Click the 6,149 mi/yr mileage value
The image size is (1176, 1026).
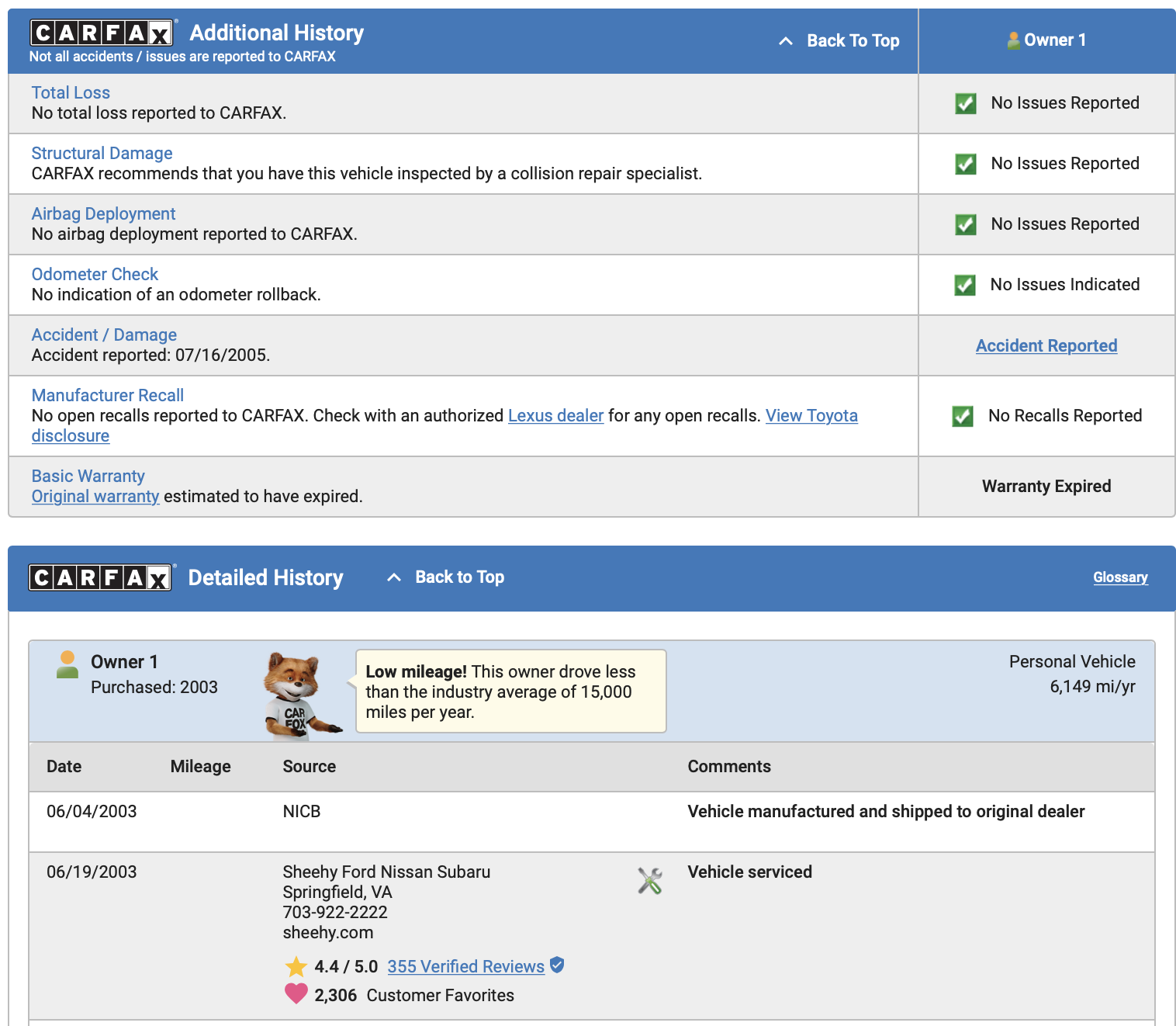1092,686
